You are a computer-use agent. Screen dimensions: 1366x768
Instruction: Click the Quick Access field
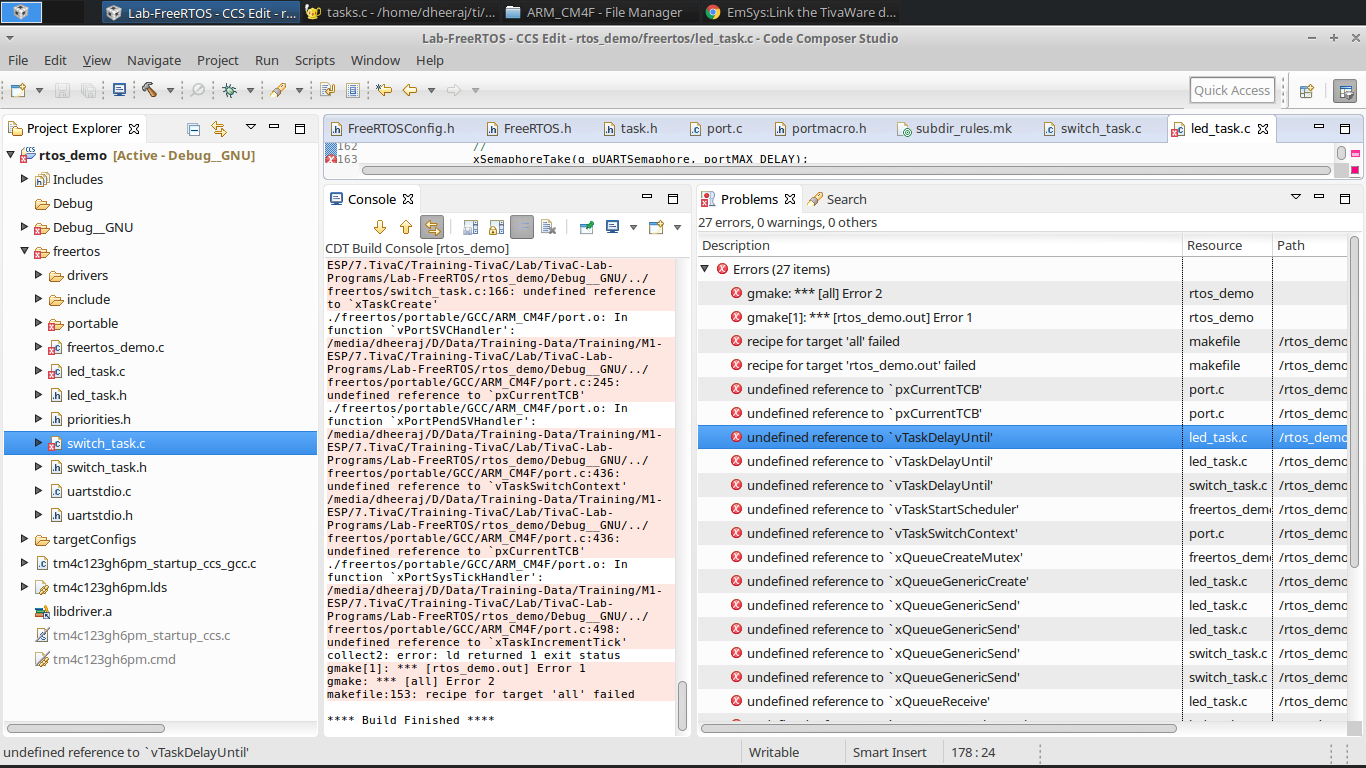[1232, 90]
